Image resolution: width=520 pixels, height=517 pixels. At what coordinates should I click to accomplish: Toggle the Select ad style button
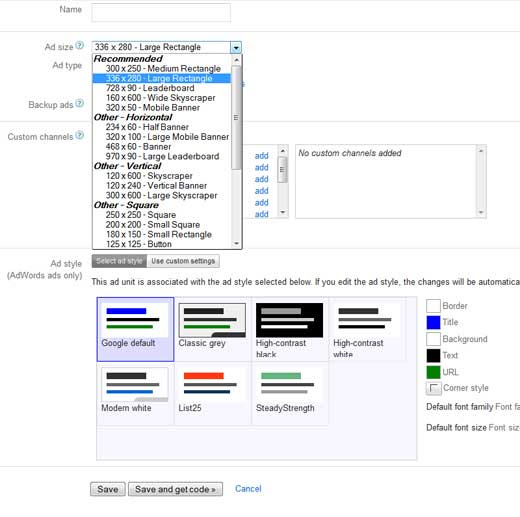(119, 261)
